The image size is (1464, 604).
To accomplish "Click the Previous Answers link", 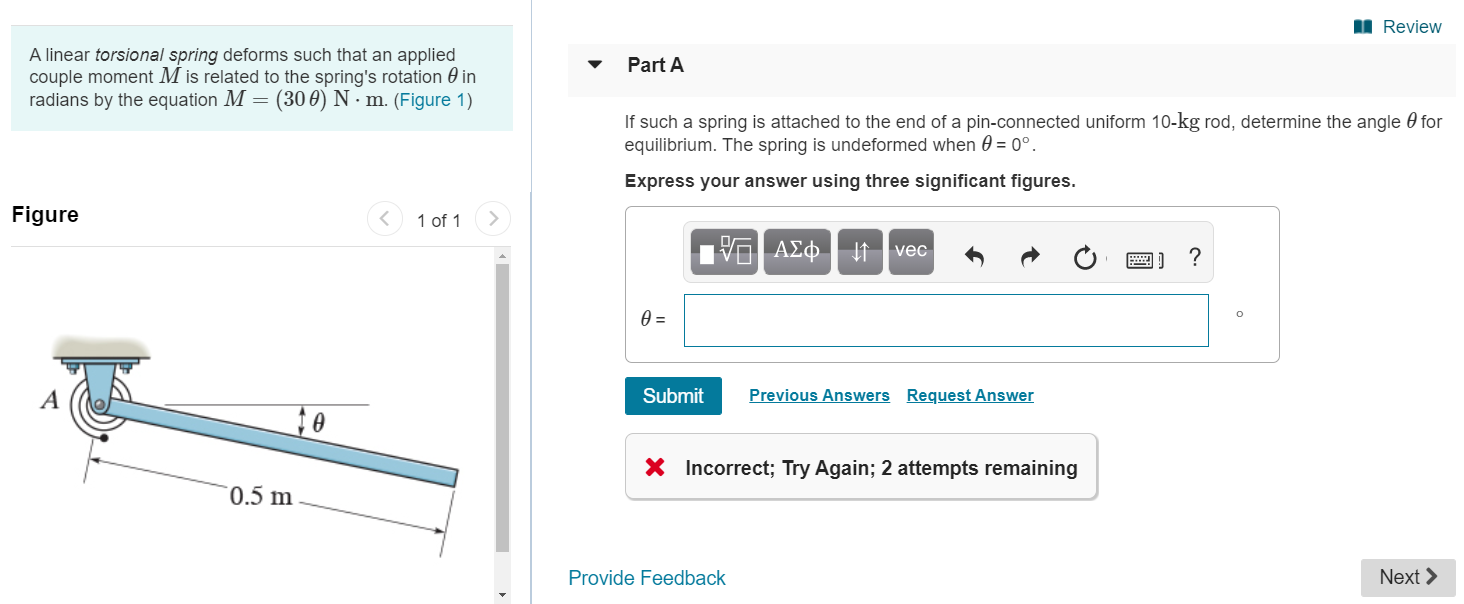I will tap(819, 395).
